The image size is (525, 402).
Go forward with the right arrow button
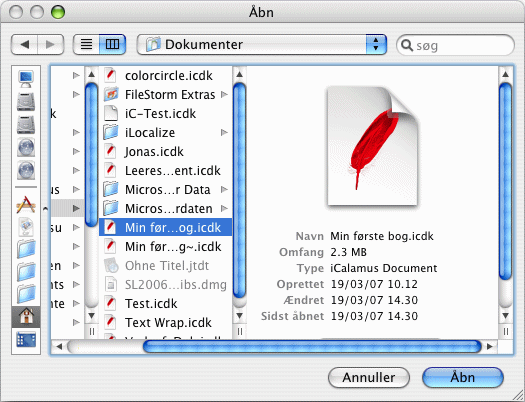click(50, 44)
